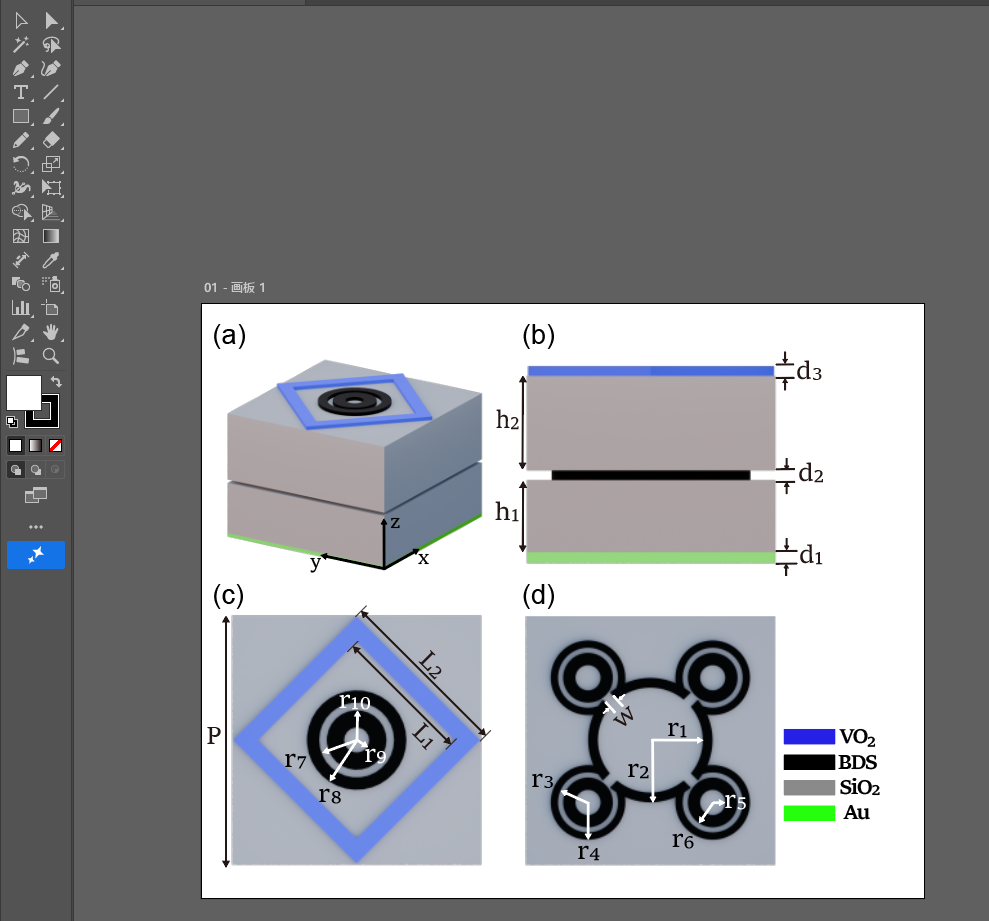Select the Scale tool

coord(51,165)
